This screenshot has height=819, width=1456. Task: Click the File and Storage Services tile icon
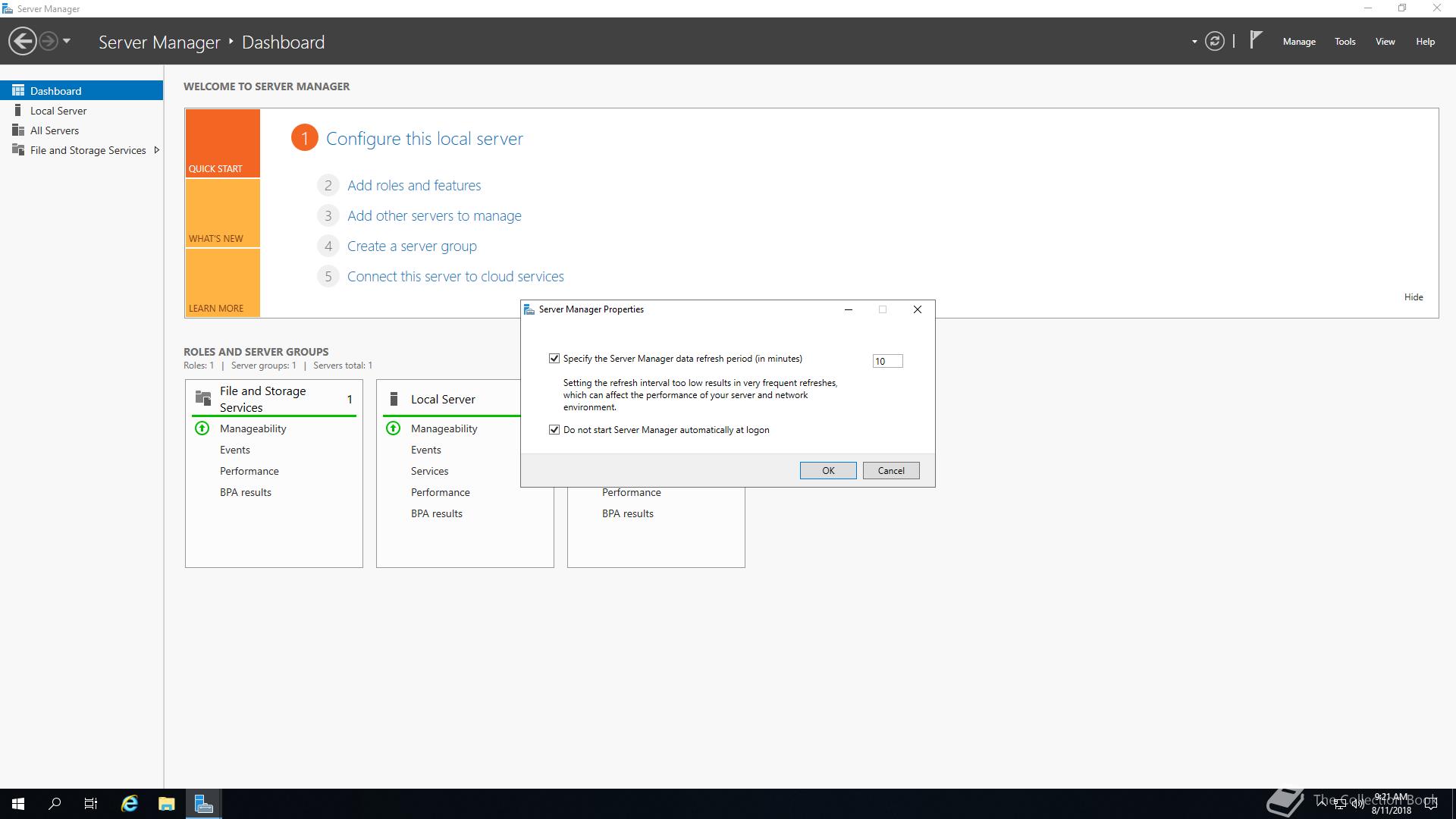coord(203,398)
